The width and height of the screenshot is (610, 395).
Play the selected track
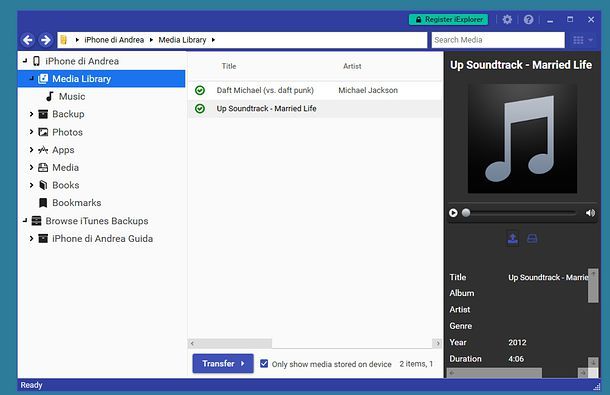click(453, 213)
